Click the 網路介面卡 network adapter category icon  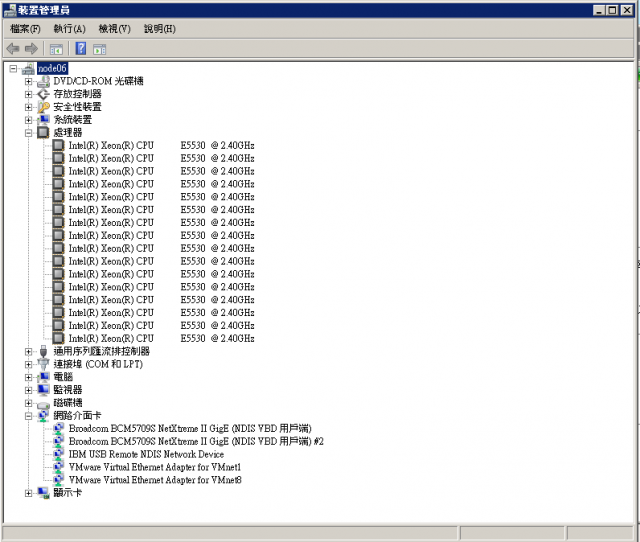[x=43, y=416]
